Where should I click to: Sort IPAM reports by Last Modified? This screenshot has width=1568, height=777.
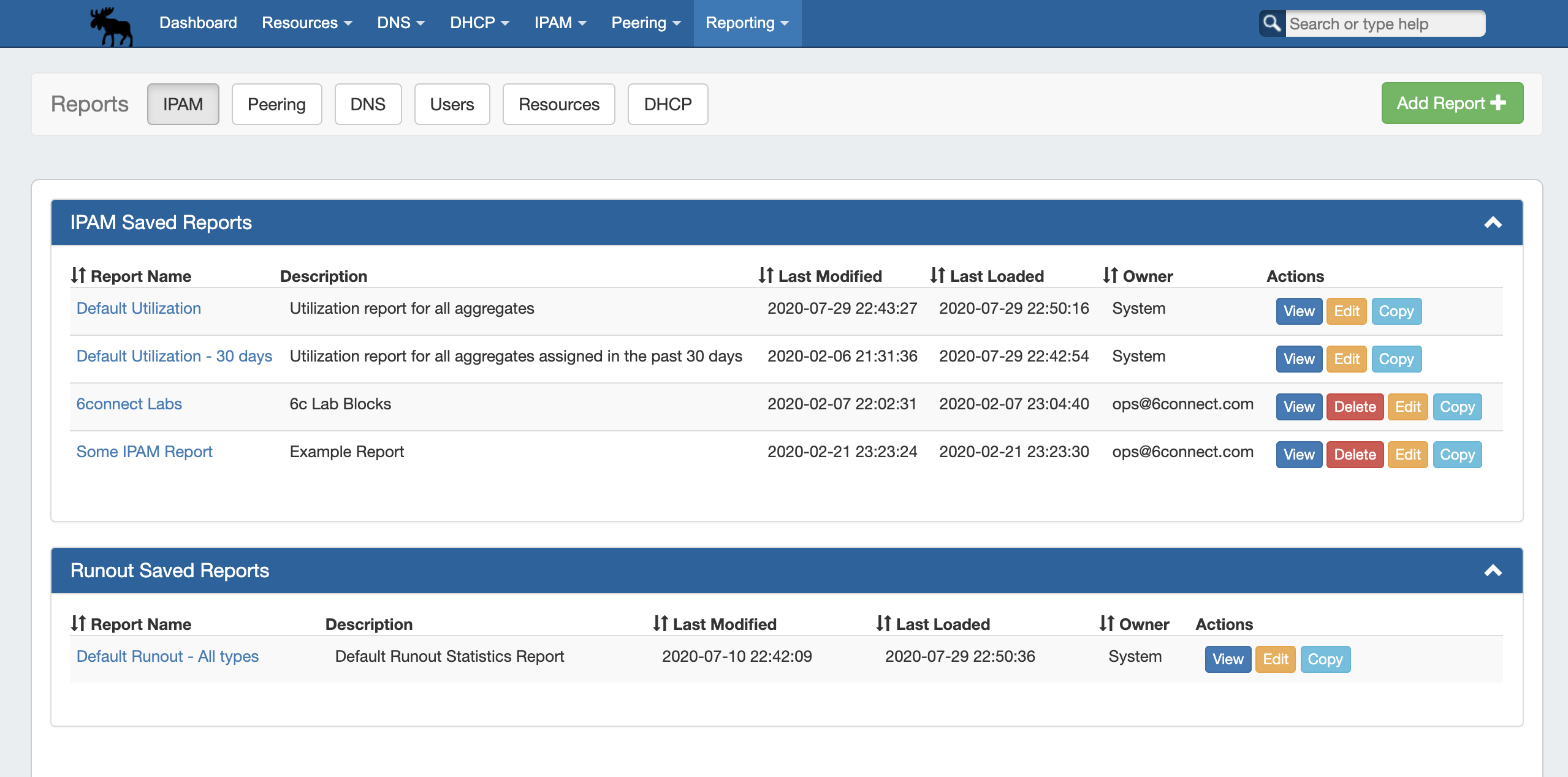click(820, 276)
